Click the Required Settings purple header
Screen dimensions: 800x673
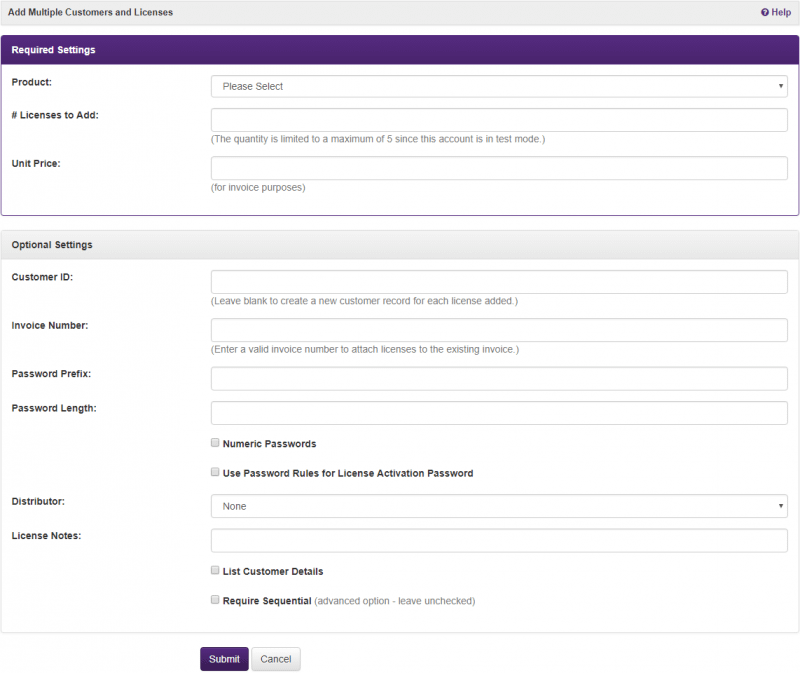[400, 50]
